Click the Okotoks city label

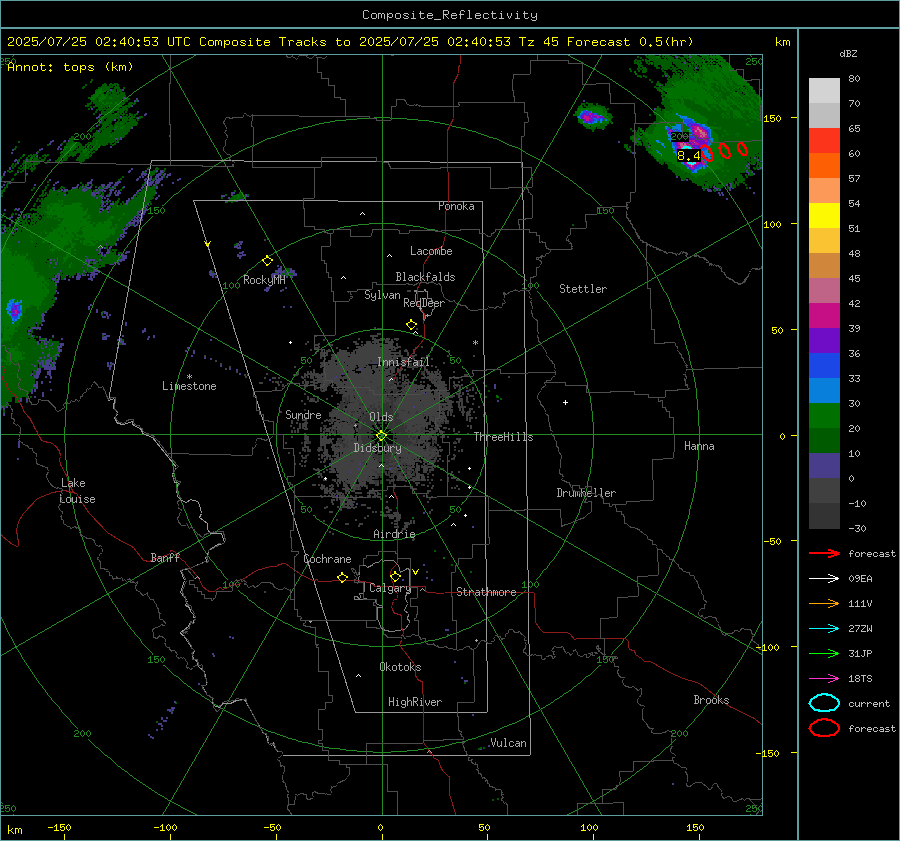coord(400,667)
